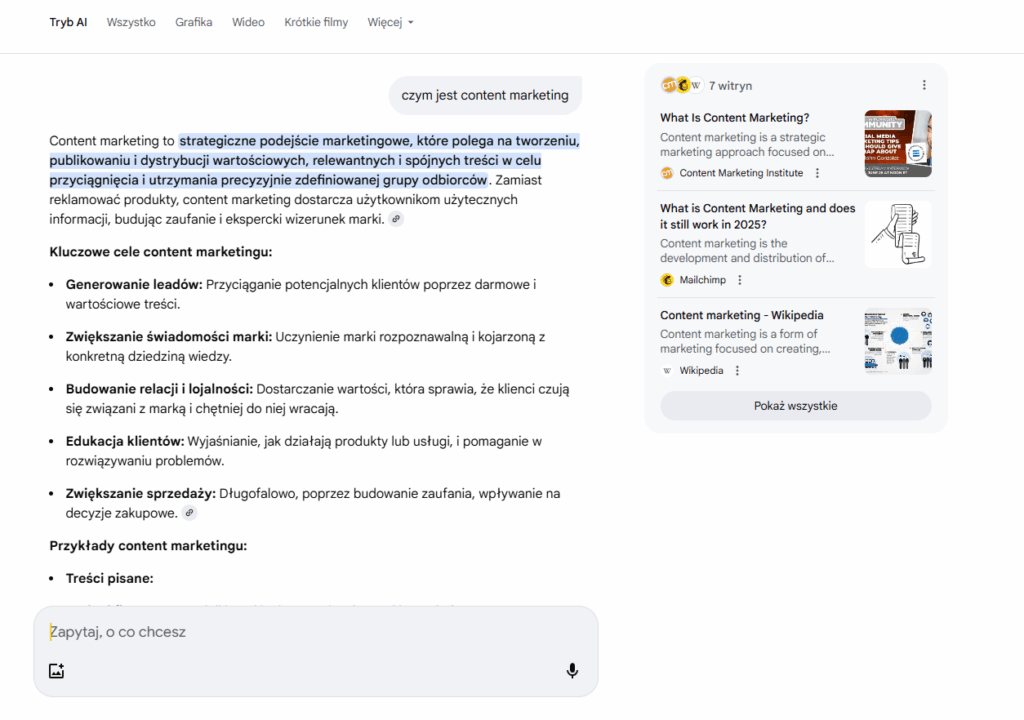1024x720 pixels.
Task: Click the source link icon after first paragraph
Action: tap(396, 219)
